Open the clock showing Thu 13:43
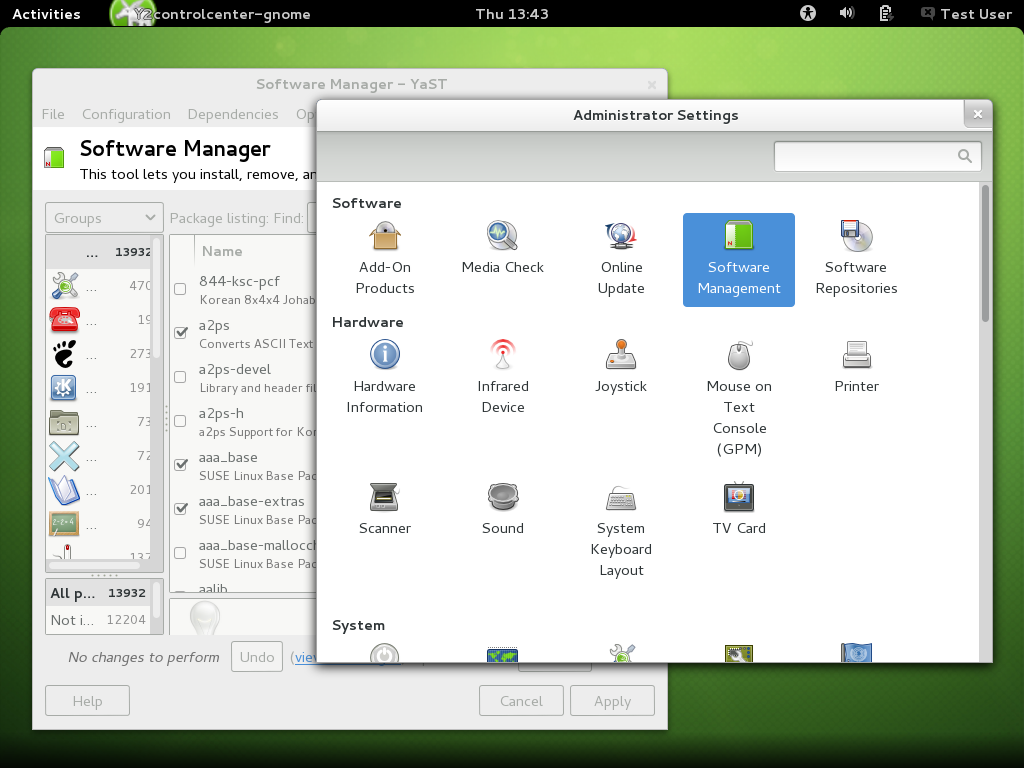The height and width of the screenshot is (768, 1024). 512,14
